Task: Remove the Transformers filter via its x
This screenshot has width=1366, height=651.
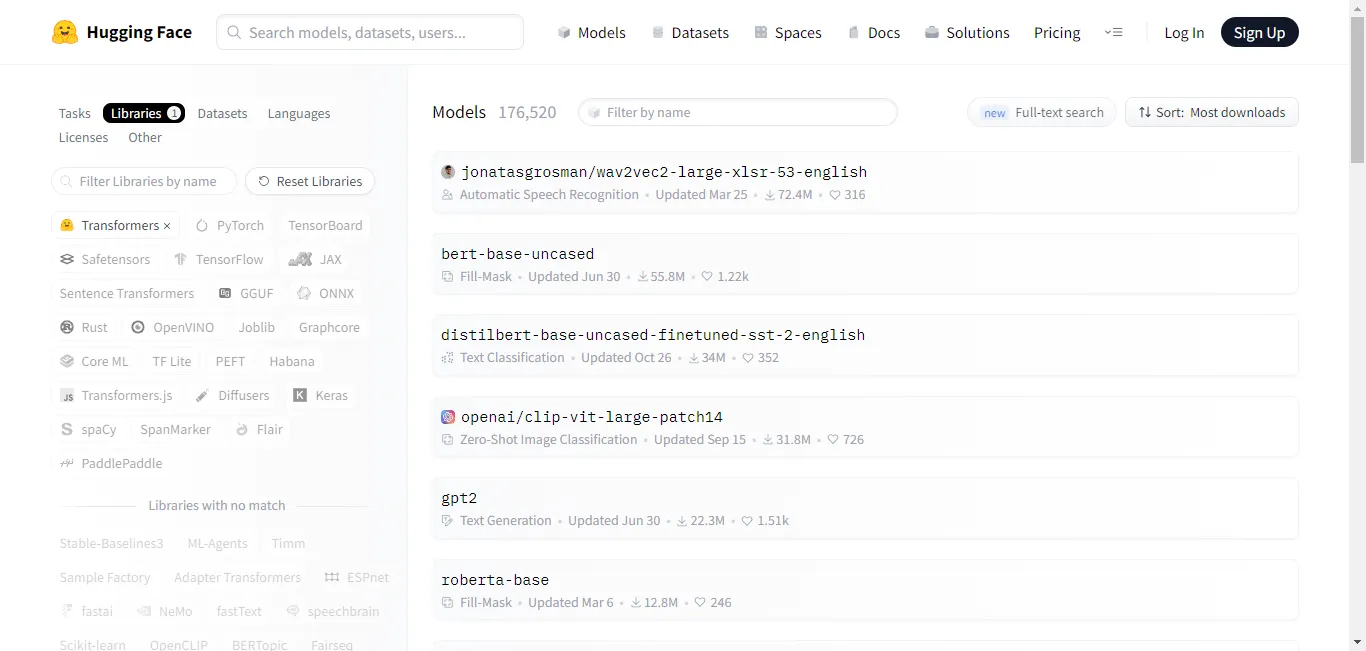Action: click(167, 226)
